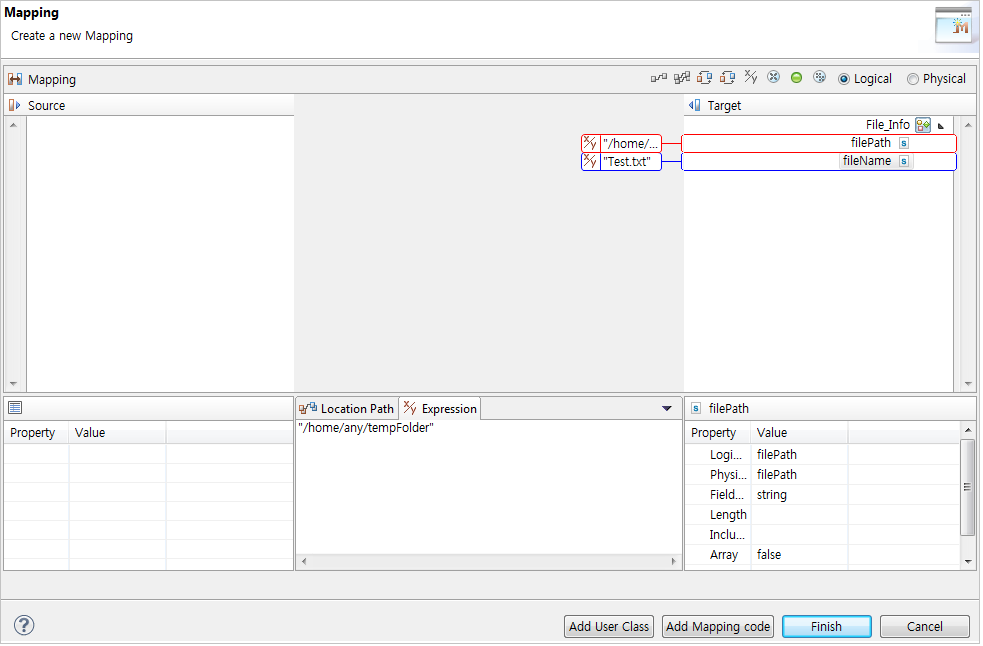
Task: Click the Finish button
Action: coord(826,626)
